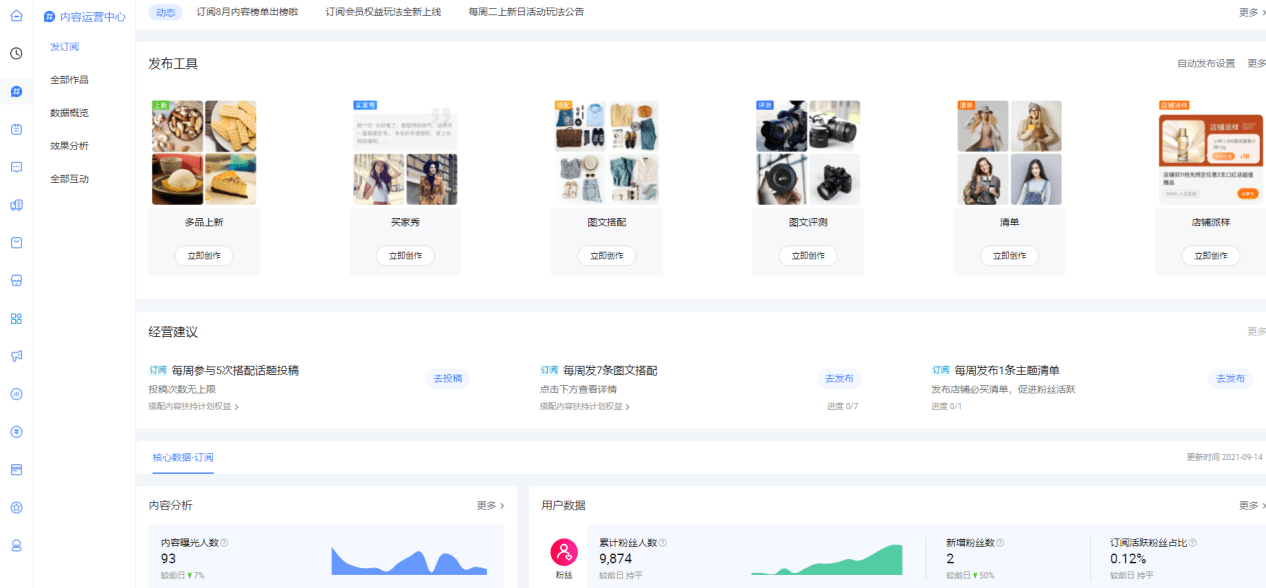Viewport: 1266px width, 588px height.
Task: Select the content operations hash icon in sidebar
Action: [x=16, y=91]
